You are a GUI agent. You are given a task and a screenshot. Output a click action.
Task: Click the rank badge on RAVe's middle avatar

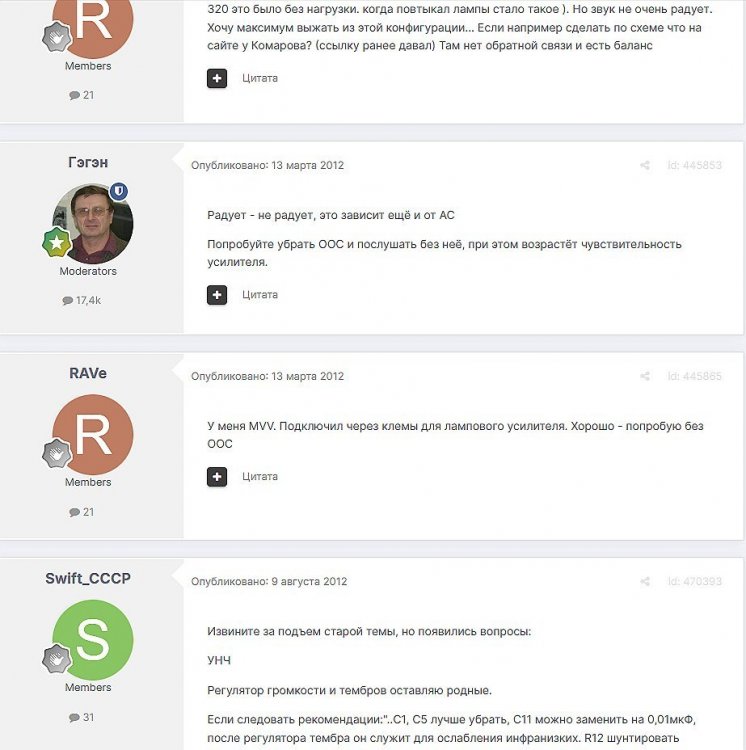[56, 453]
